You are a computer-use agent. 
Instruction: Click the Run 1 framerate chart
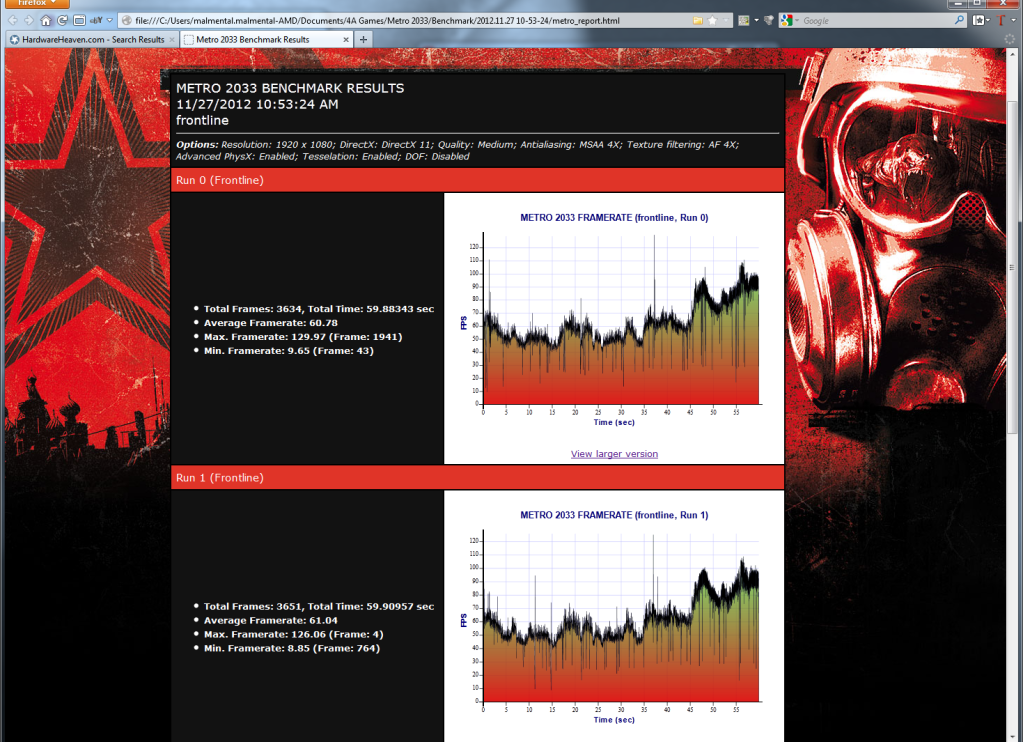point(614,617)
